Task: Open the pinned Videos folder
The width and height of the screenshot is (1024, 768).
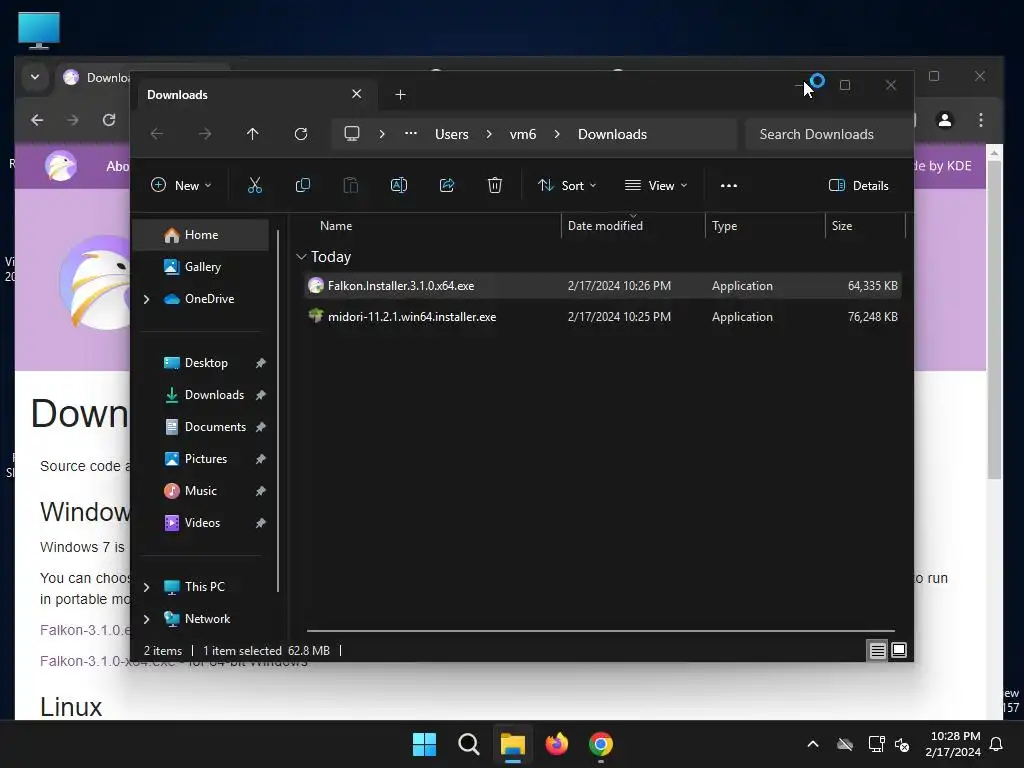Action: point(202,523)
